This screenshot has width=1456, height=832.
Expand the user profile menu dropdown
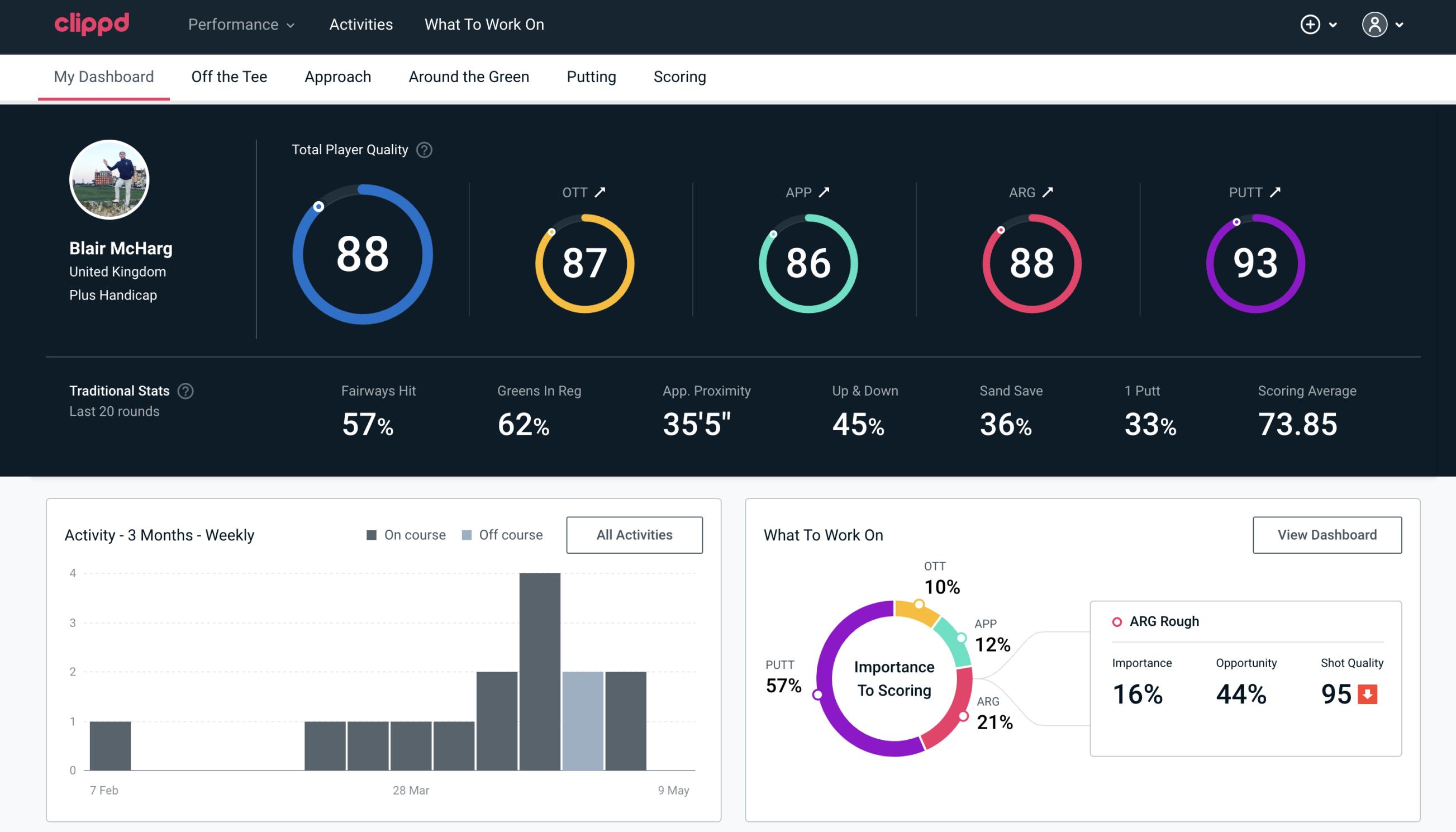(x=1398, y=24)
